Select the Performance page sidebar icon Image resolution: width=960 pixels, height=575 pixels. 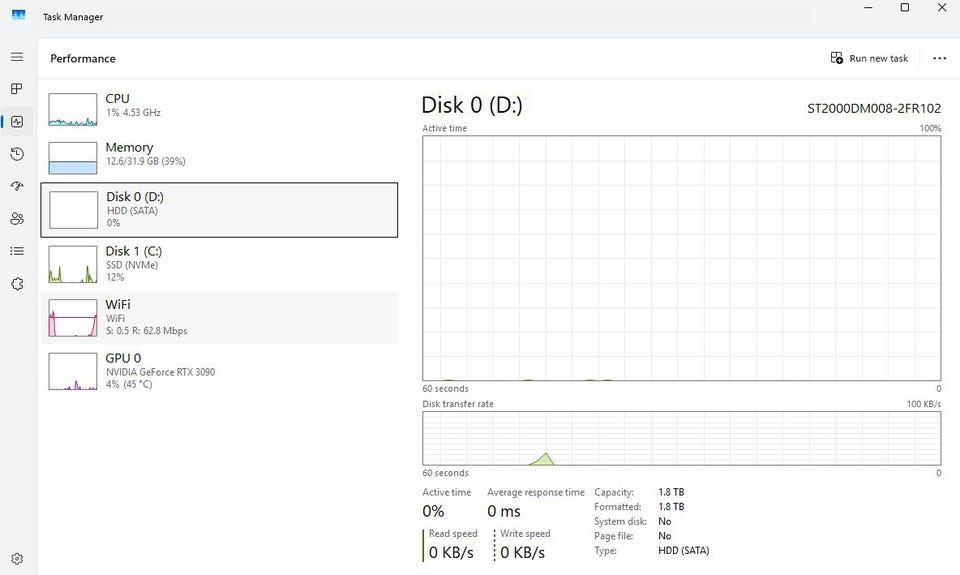click(x=17, y=121)
